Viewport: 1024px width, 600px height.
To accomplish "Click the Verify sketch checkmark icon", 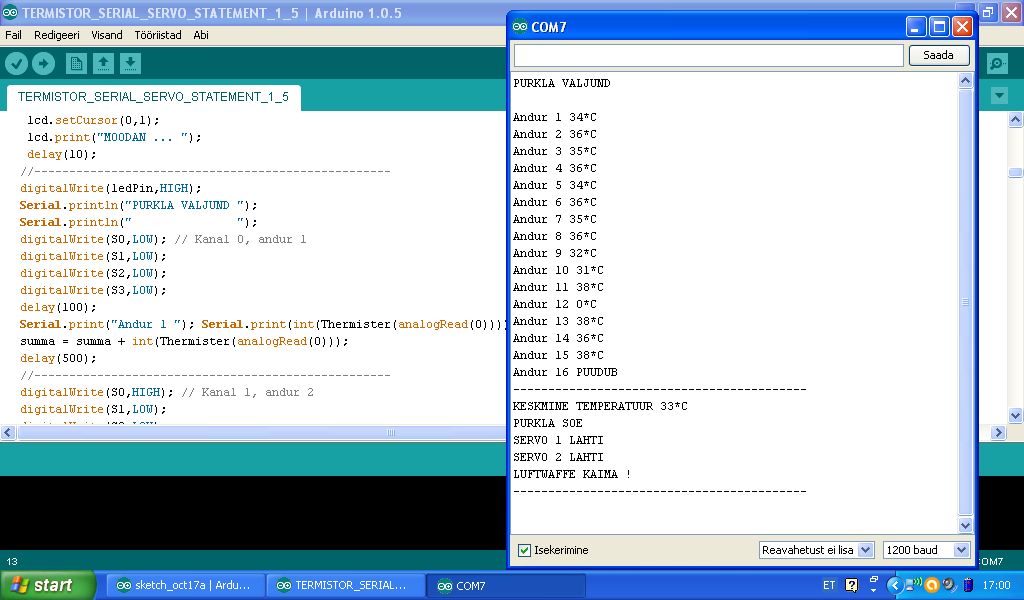I will 17,64.
